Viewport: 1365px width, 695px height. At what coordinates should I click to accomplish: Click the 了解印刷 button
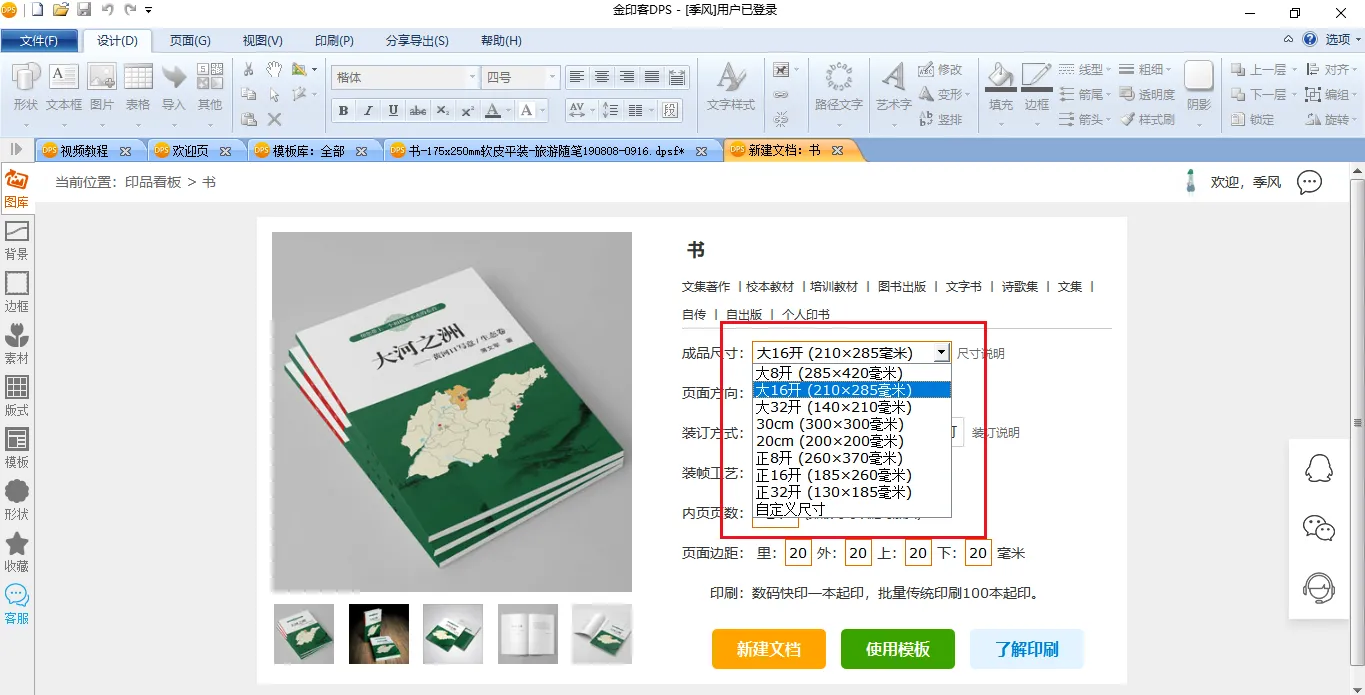click(x=1026, y=649)
